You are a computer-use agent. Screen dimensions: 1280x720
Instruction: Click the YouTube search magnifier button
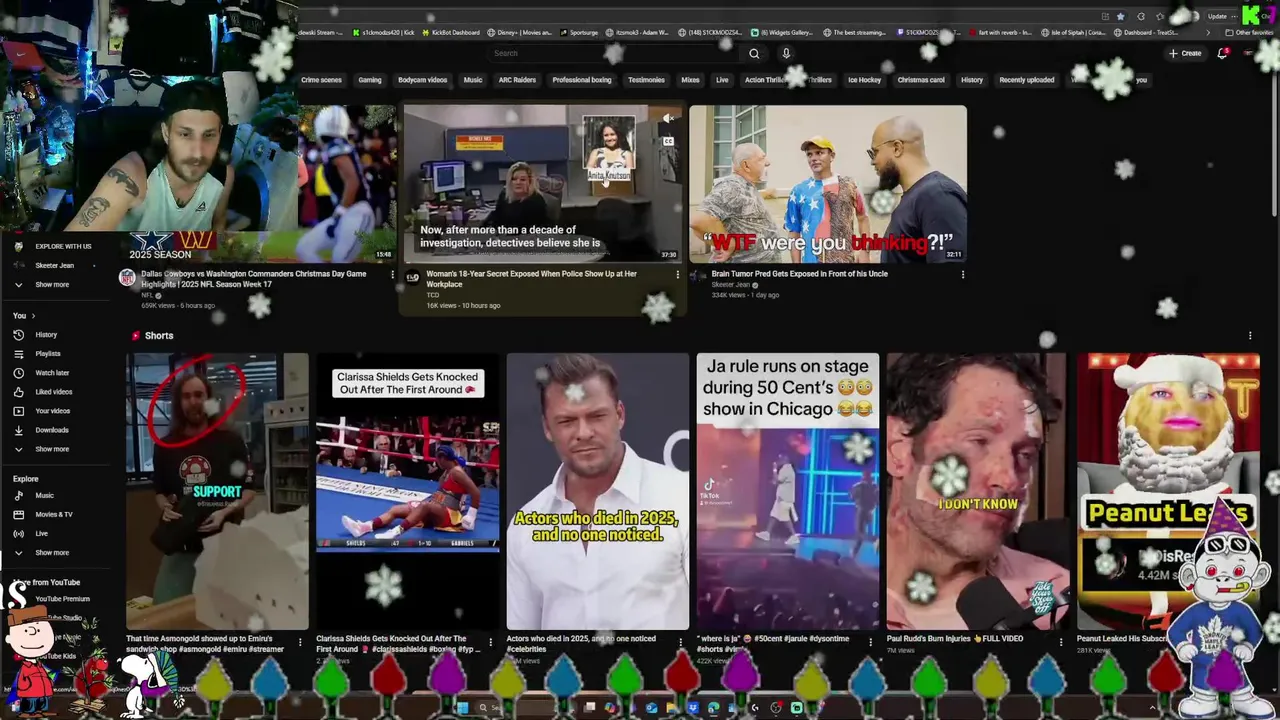pos(754,53)
